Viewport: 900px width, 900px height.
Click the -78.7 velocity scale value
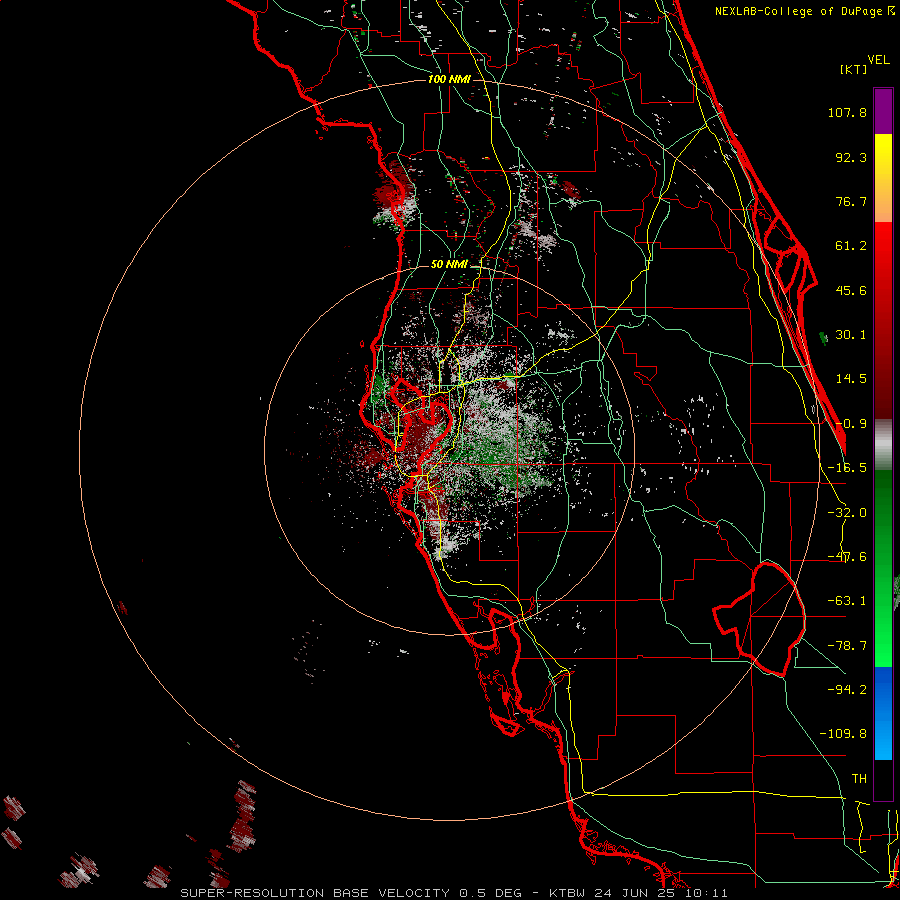(x=847, y=646)
